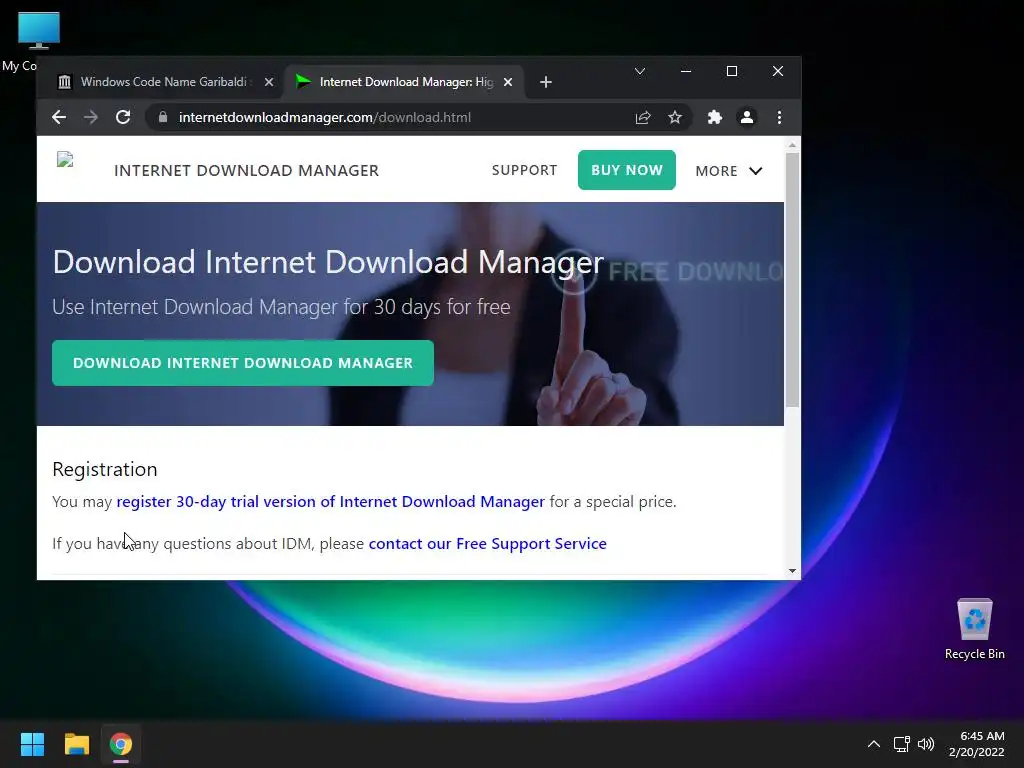Click the scrollbar up arrow
Screen dimensions: 1024x768
click(x=792, y=145)
